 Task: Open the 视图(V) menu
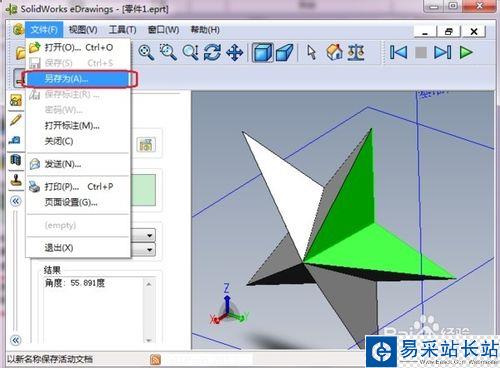click(83, 30)
